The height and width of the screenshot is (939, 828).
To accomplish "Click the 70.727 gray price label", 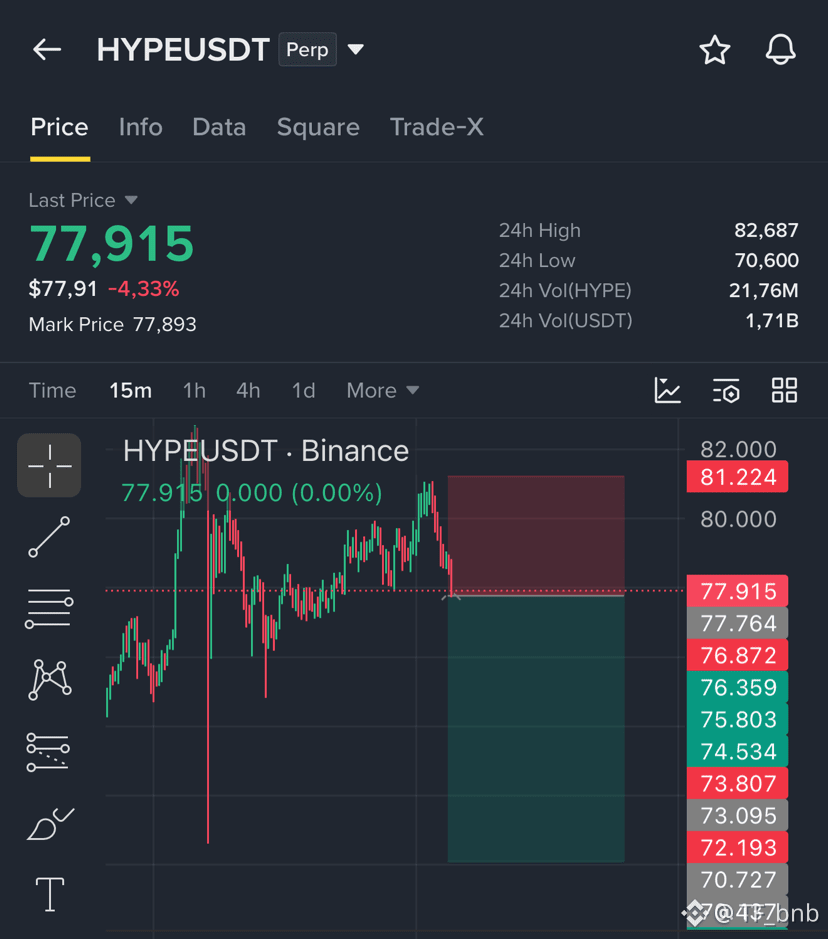I will [x=738, y=880].
